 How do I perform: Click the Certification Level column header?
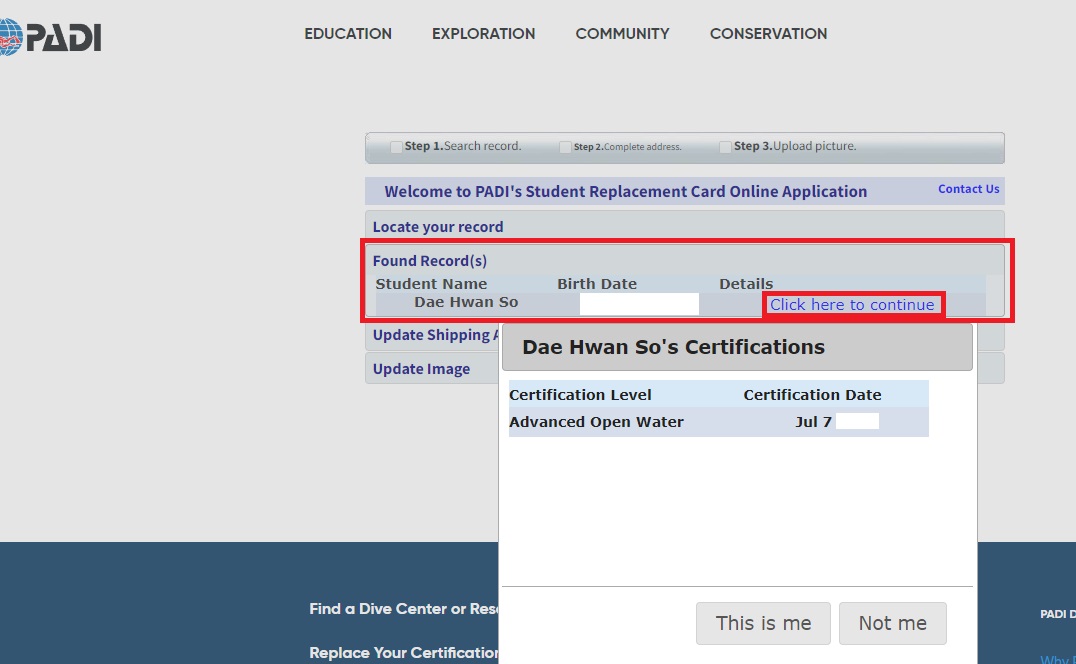[x=580, y=395]
